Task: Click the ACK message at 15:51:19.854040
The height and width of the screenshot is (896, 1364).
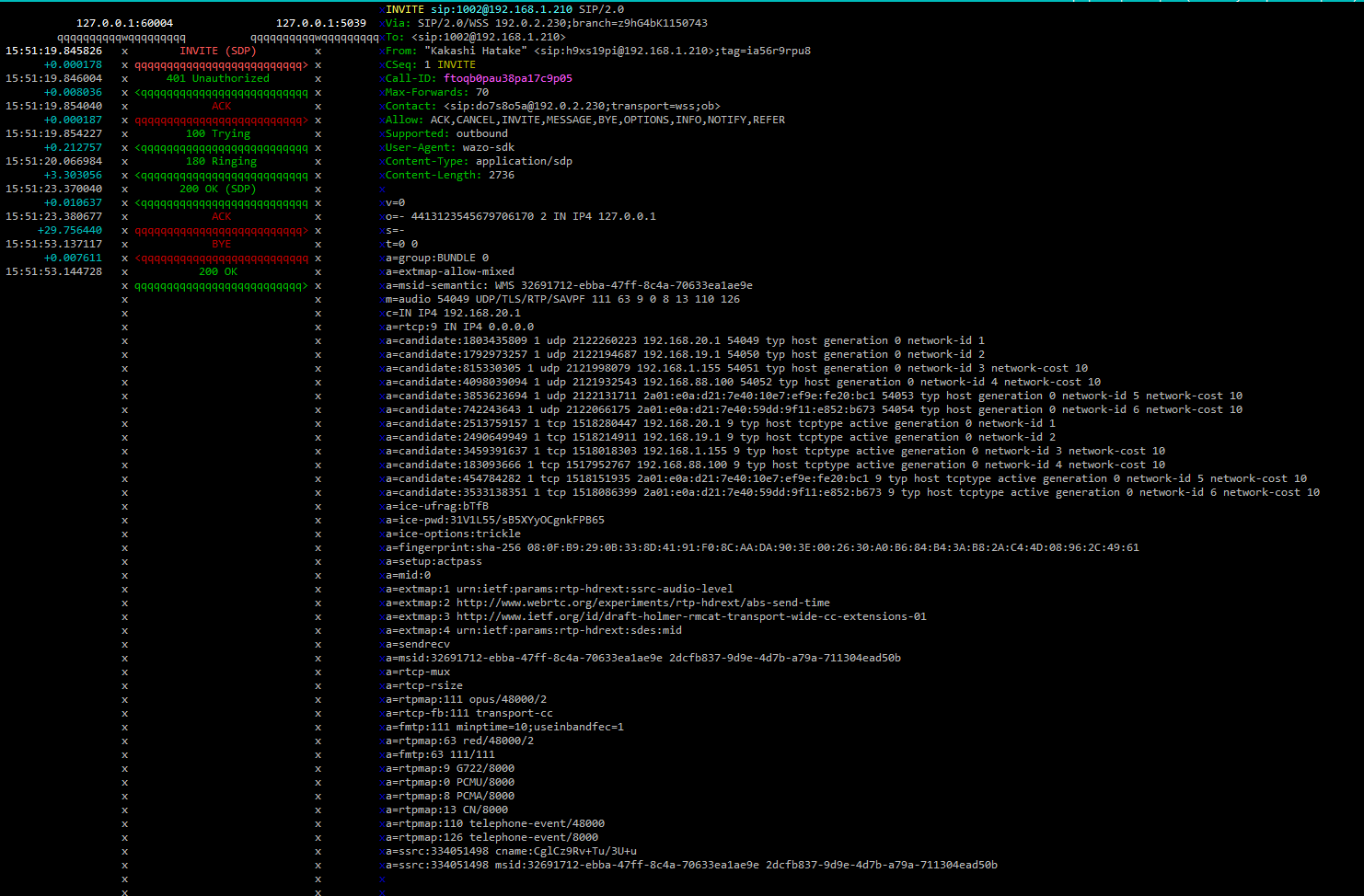Action: pyautogui.click(x=221, y=107)
